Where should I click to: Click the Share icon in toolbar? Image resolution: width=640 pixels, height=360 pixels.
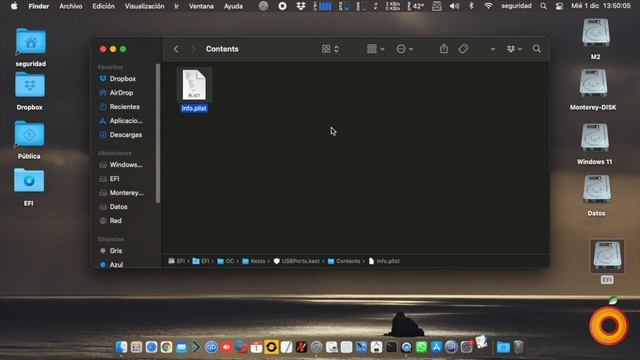444,49
